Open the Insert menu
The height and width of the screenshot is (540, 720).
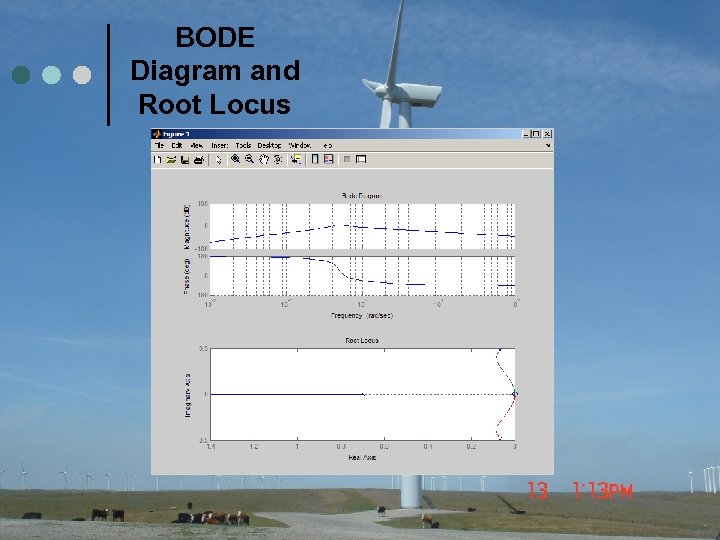tap(219, 145)
